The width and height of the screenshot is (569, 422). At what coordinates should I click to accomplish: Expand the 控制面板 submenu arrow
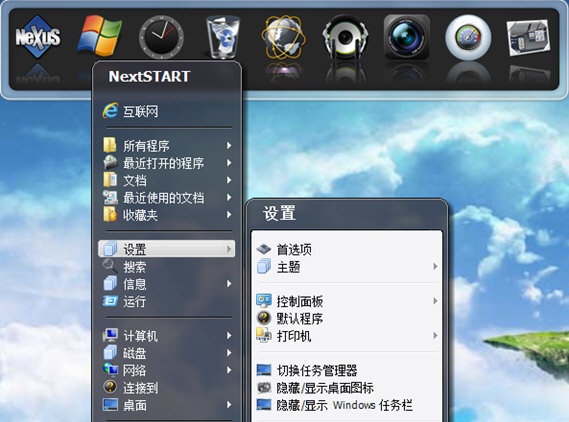(435, 301)
